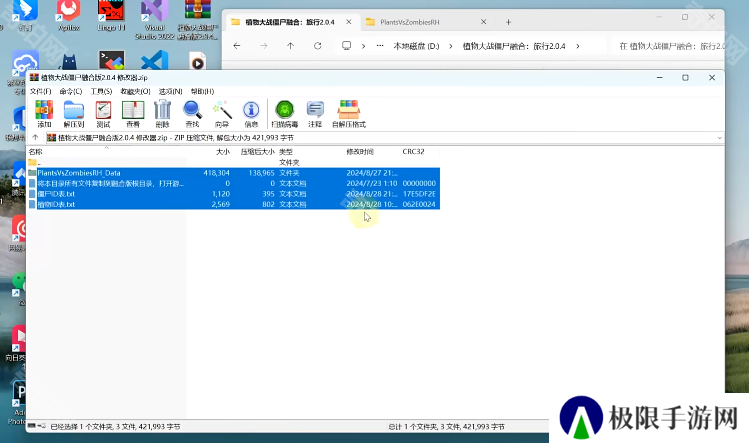
Task: Open the Visual Studio 2022 desktop icon
Action: coord(154,20)
